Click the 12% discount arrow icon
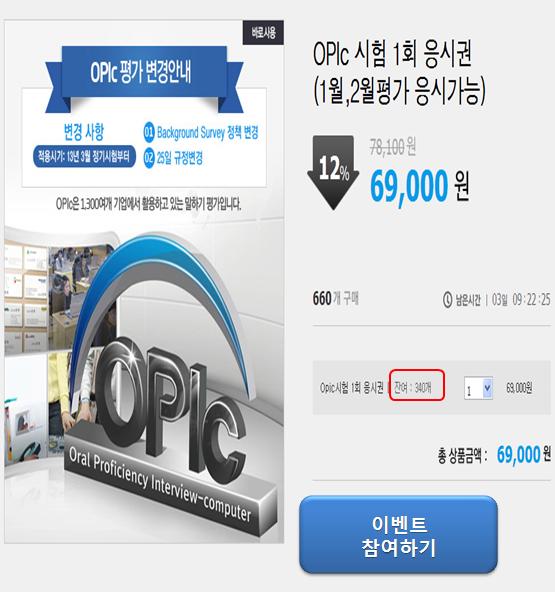 [333, 172]
